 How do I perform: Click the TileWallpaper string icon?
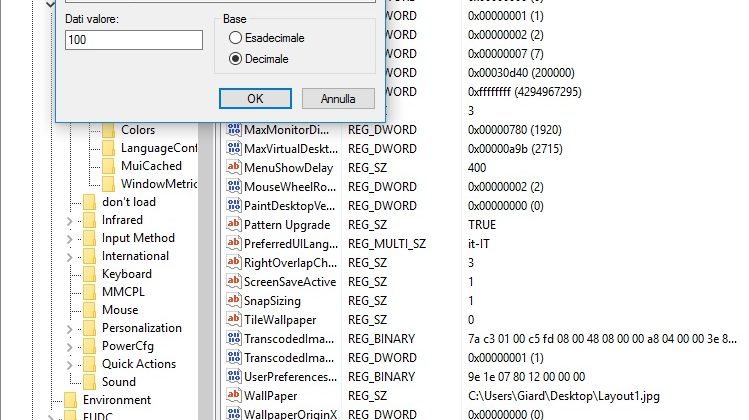234,319
